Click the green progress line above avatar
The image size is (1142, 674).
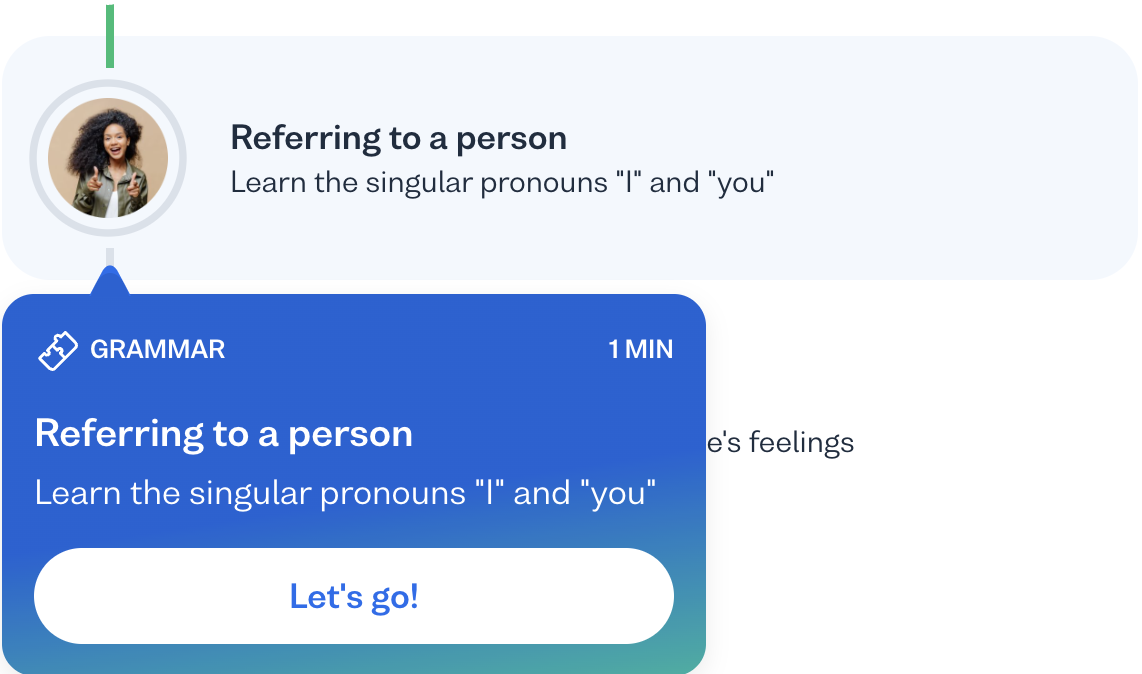click(x=110, y=36)
